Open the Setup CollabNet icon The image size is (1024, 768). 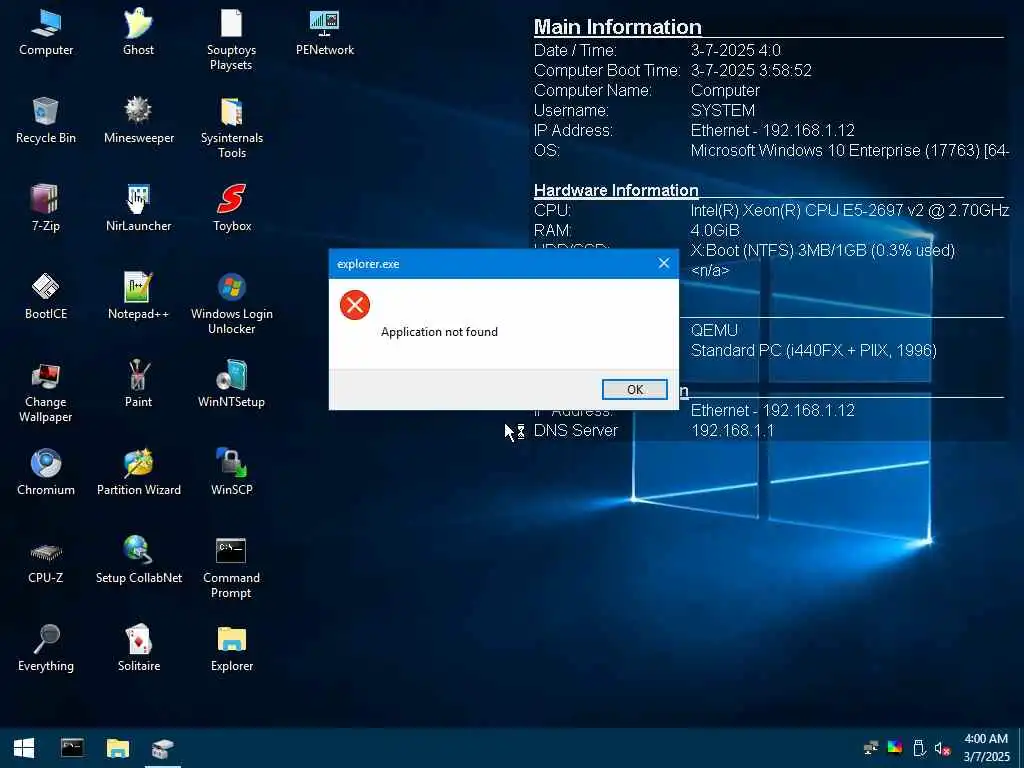(138, 560)
